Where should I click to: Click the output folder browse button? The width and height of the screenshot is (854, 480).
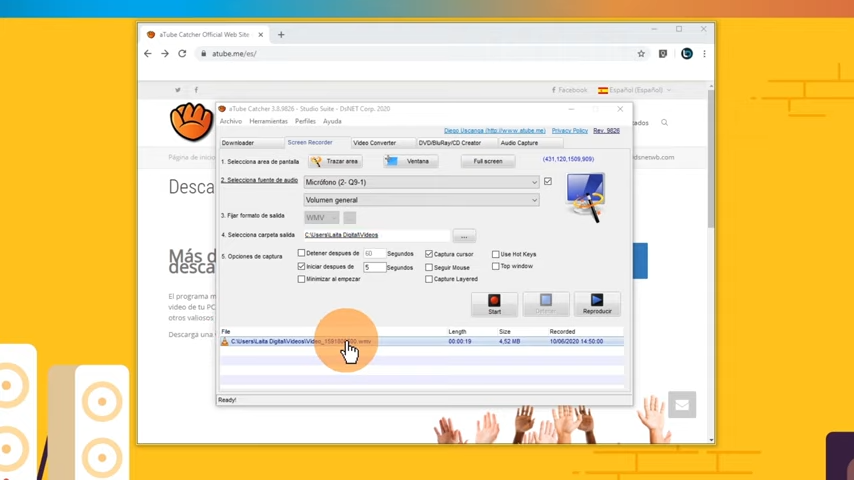[x=463, y=236]
